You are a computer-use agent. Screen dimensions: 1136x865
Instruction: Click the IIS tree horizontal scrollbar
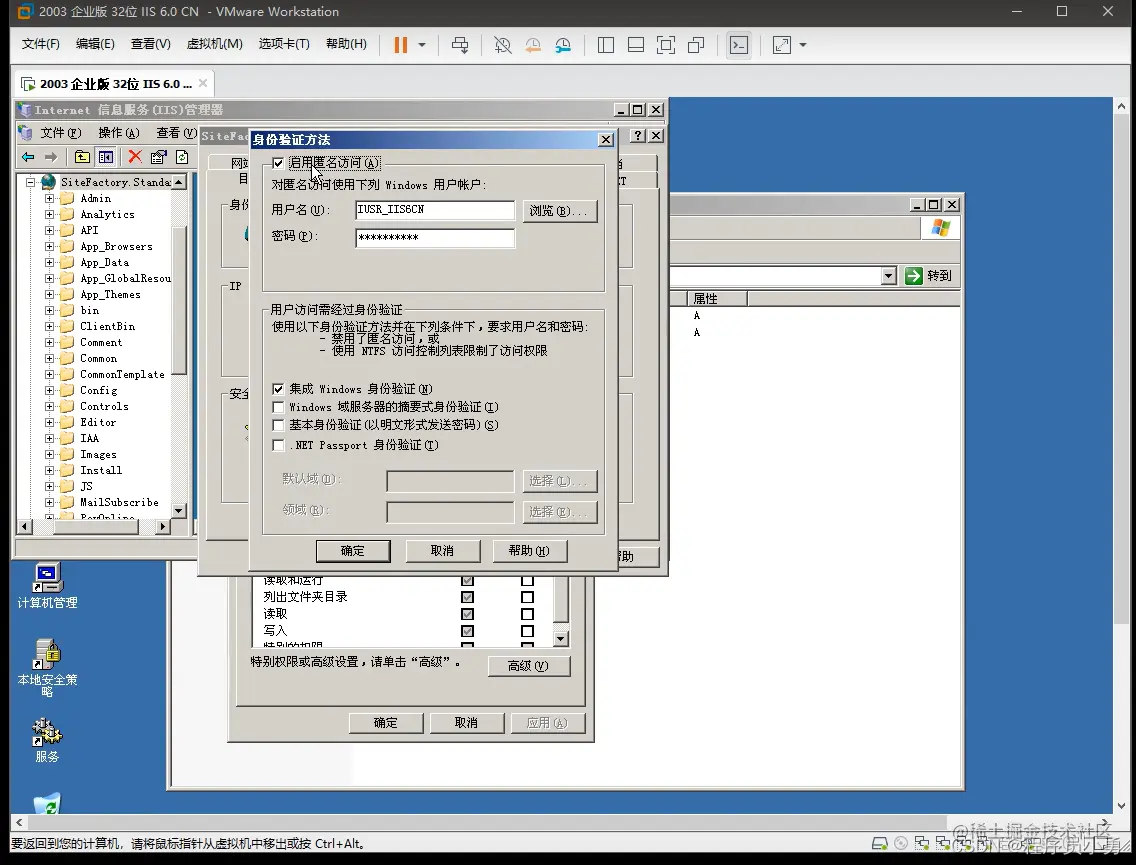(94, 527)
